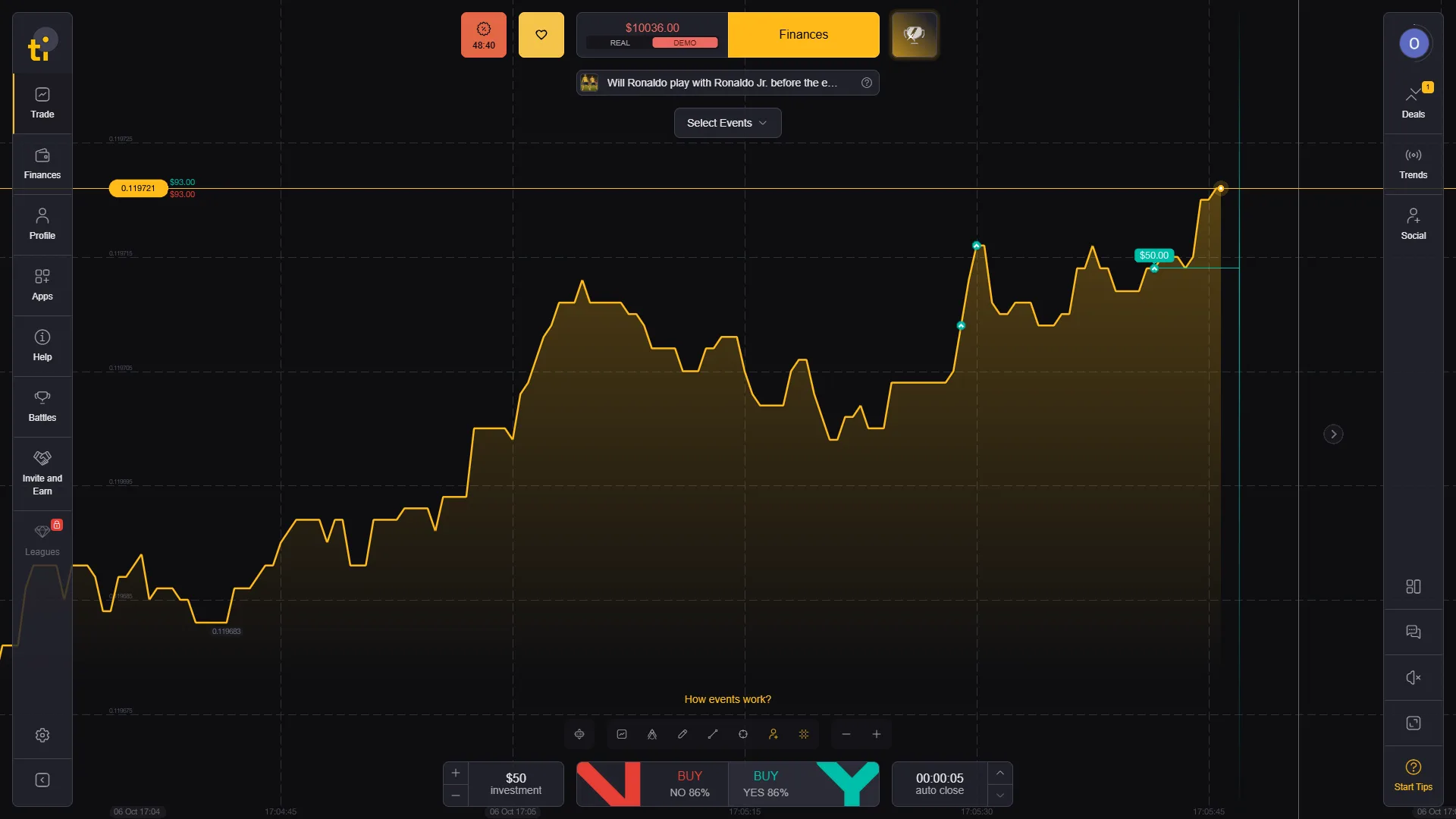
Task: Zoom out the chart with minus
Action: (x=846, y=734)
